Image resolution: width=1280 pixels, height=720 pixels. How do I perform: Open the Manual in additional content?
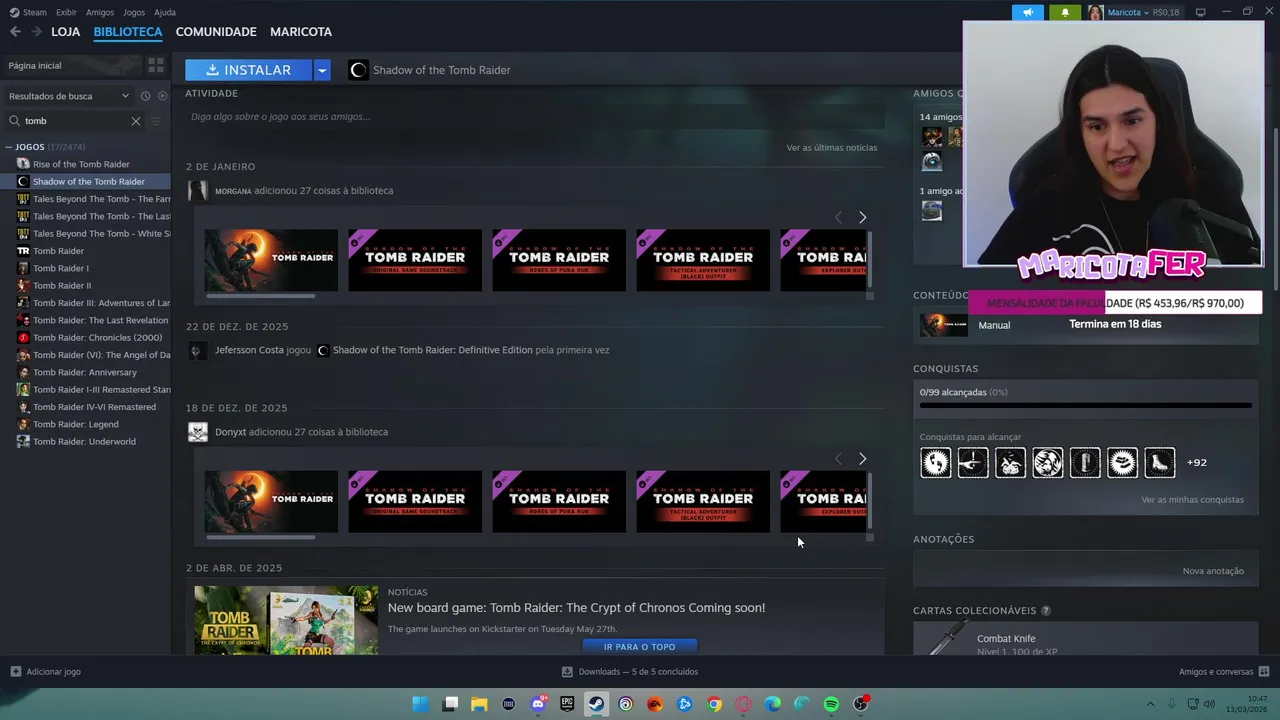[x=994, y=325]
